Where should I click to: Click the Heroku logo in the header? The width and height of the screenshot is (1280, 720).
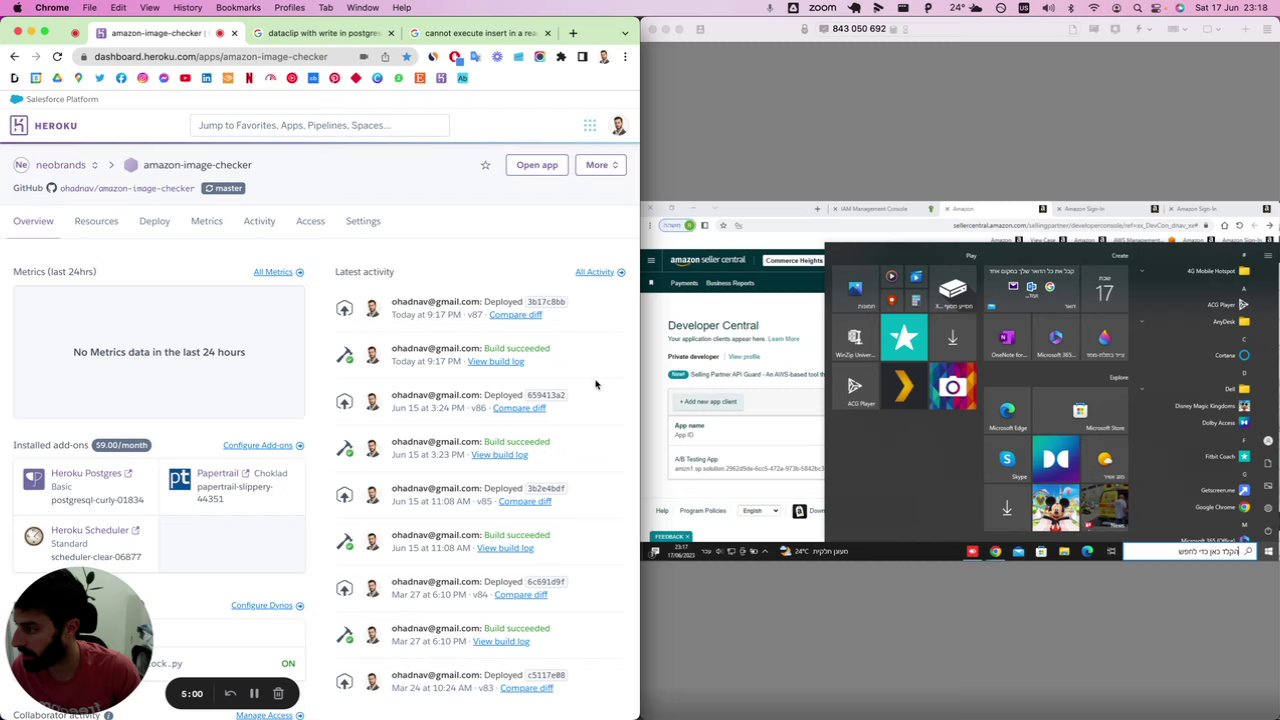tap(44, 125)
